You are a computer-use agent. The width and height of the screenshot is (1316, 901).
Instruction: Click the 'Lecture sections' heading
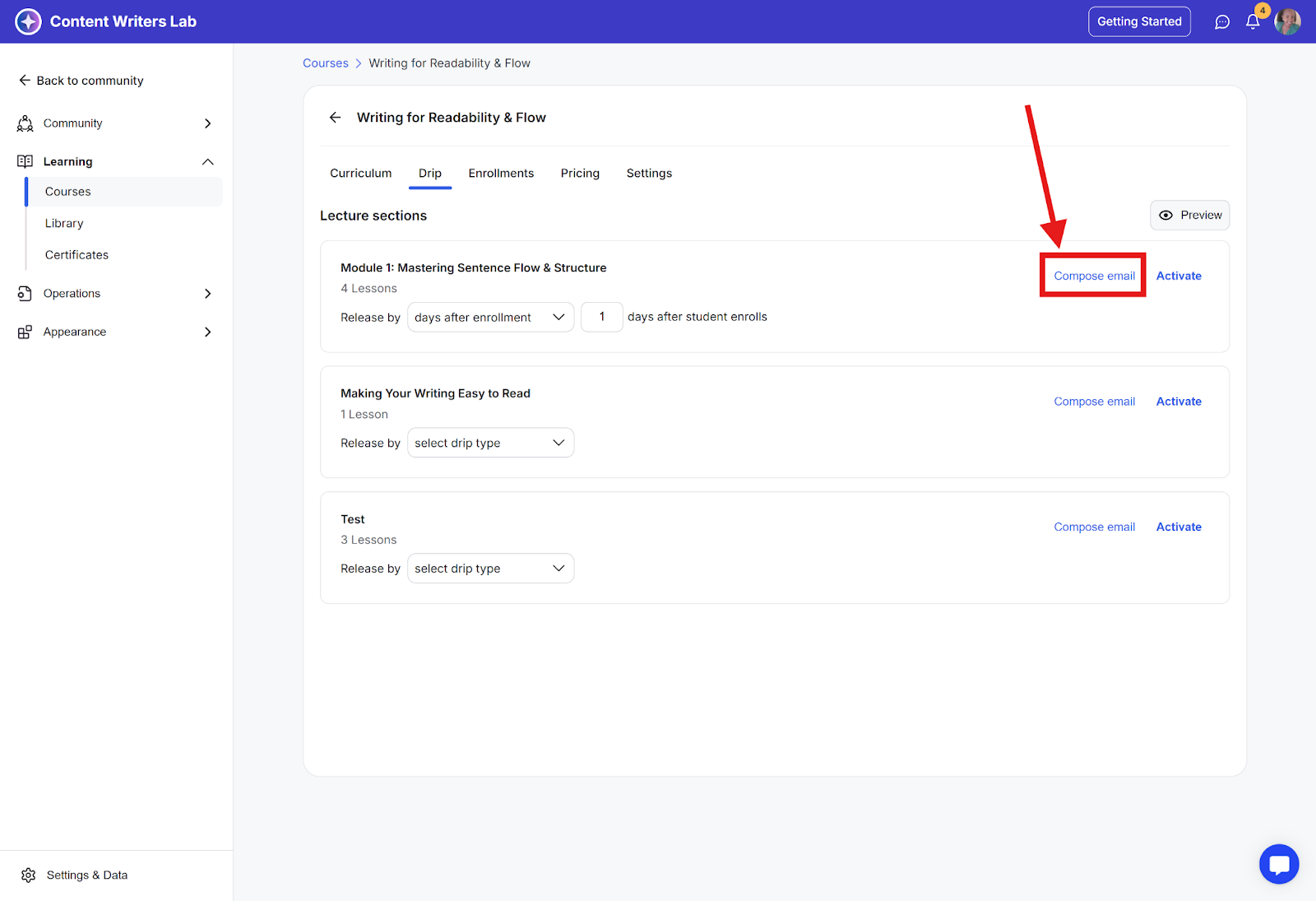373,216
